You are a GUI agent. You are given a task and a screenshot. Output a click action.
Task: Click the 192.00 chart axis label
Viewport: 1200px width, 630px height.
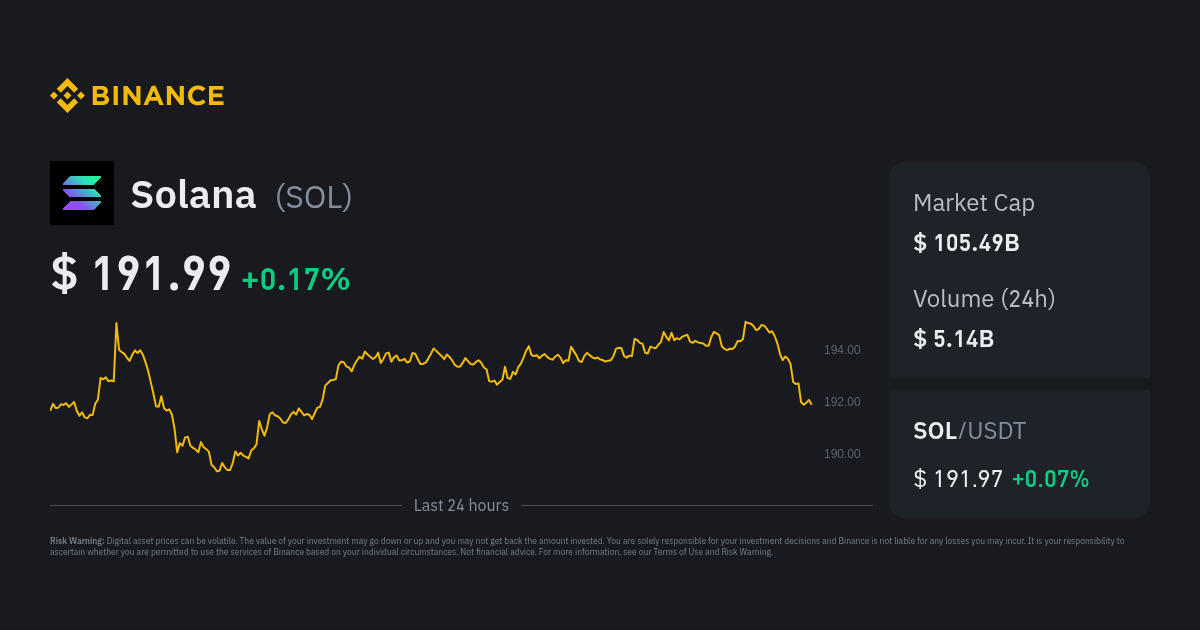842,402
